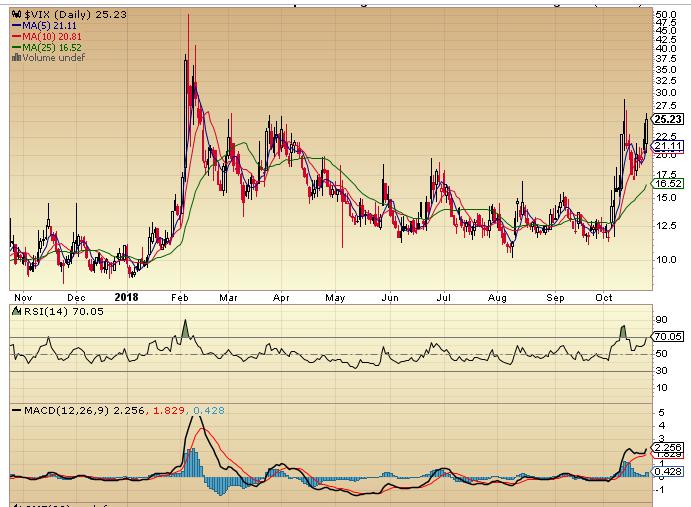Click the 16.52 green MA(25) value tag

point(667,184)
